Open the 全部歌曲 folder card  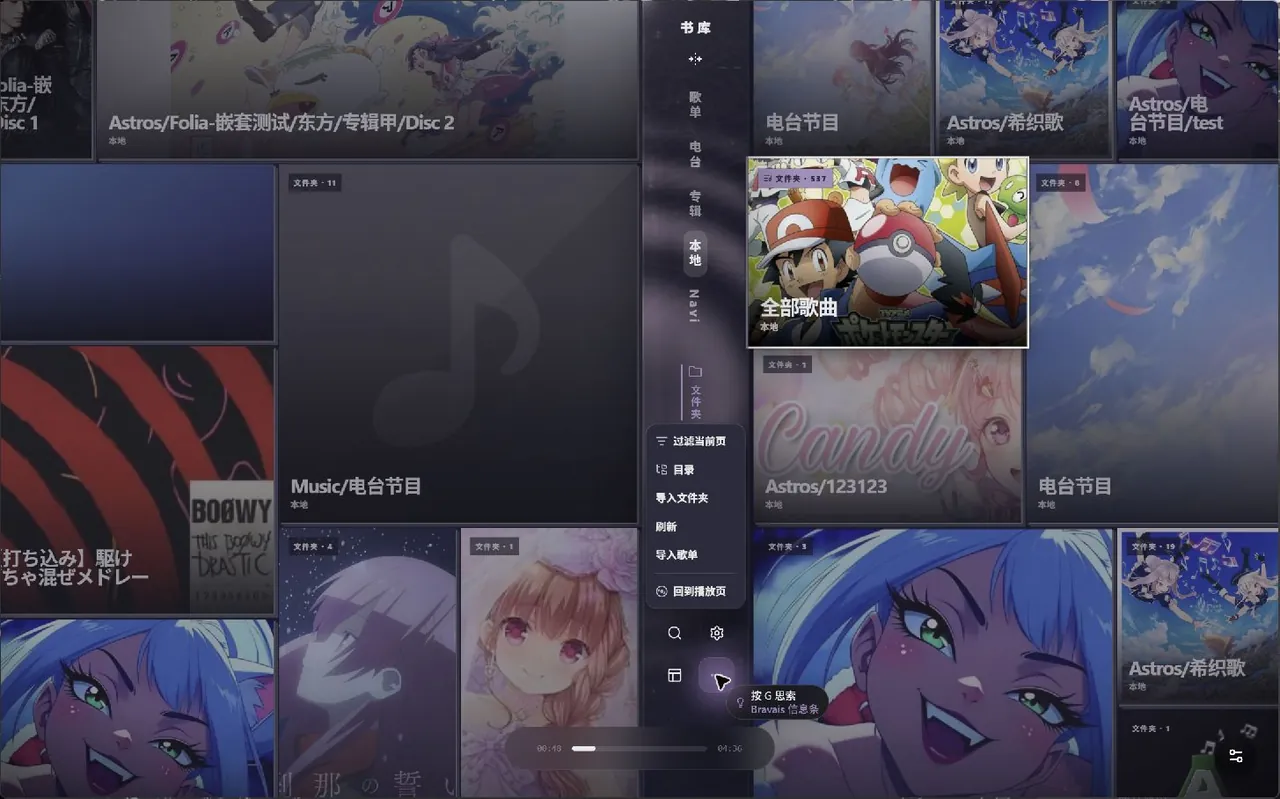click(x=888, y=252)
